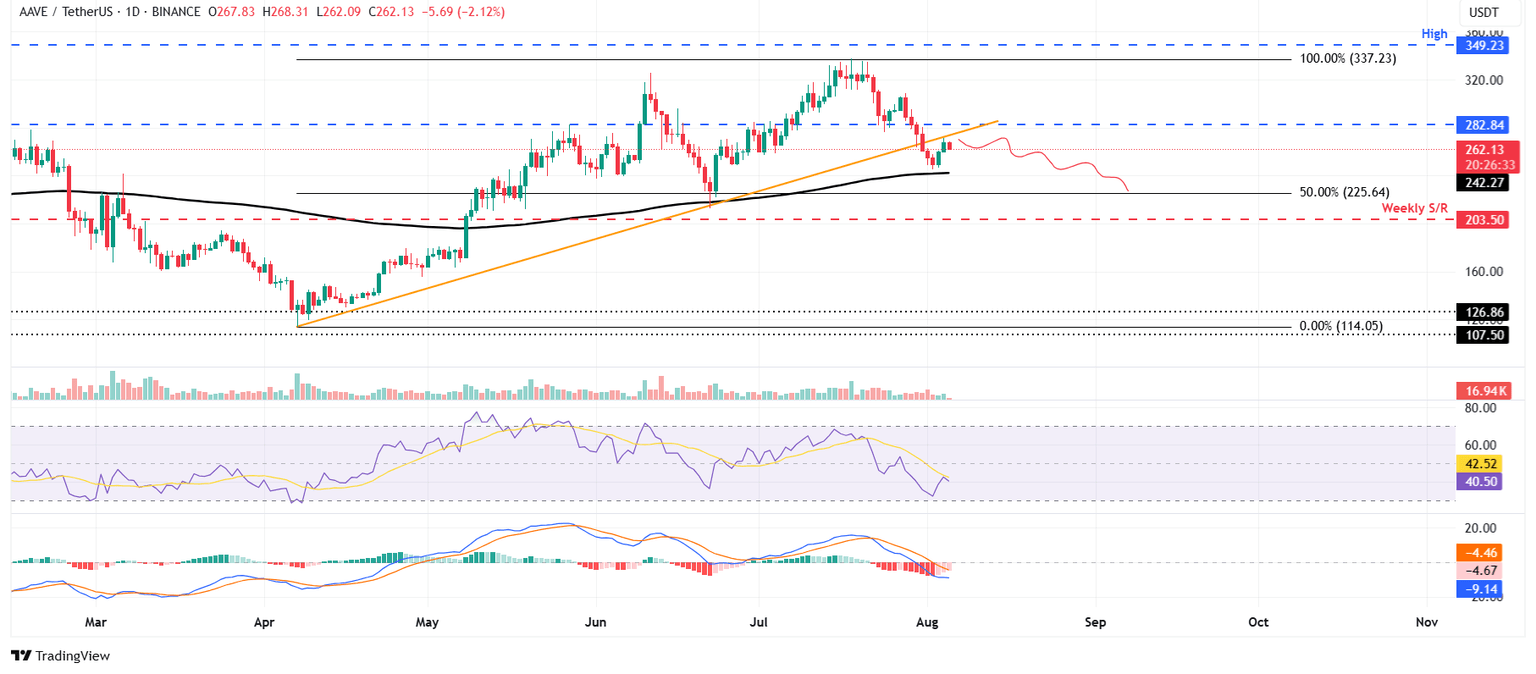
Task: Click the TradingView logo
Action: point(60,656)
